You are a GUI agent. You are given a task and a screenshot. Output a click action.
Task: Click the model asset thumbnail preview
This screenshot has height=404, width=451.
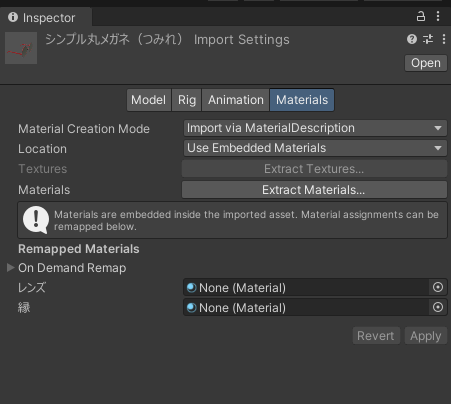[21, 48]
